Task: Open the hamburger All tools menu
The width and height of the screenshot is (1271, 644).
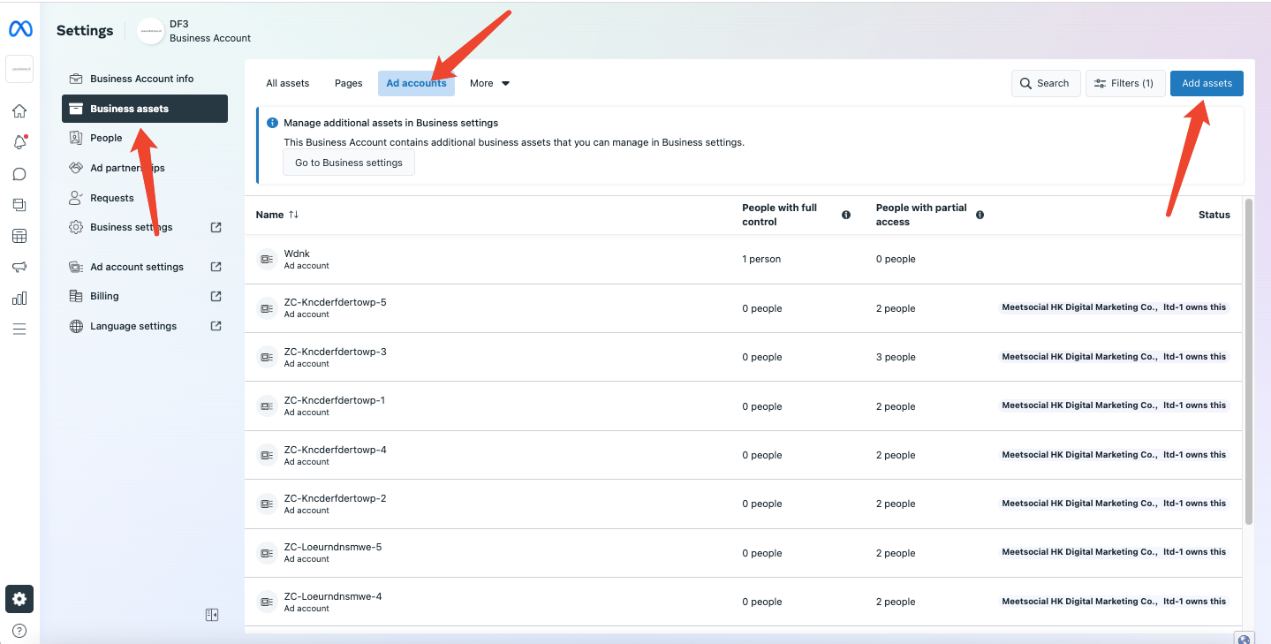Action: pyautogui.click(x=19, y=329)
